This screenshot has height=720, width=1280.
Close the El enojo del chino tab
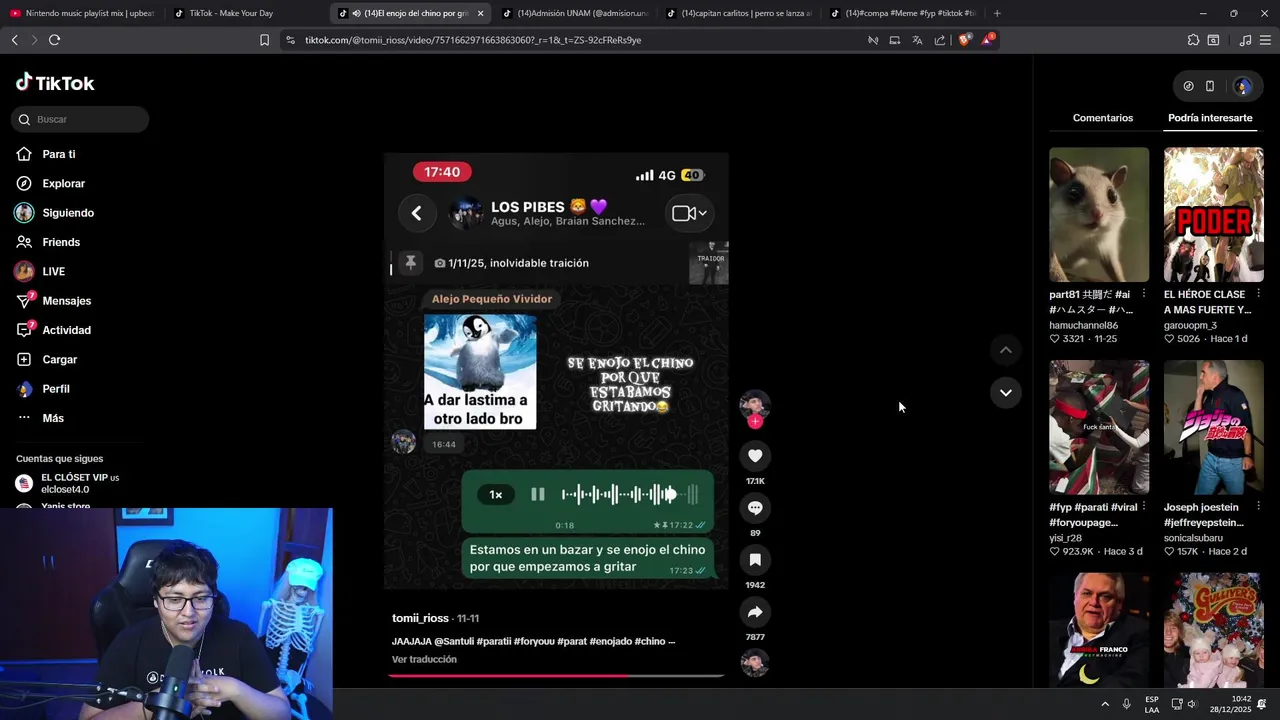pyautogui.click(x=480, y=13)
